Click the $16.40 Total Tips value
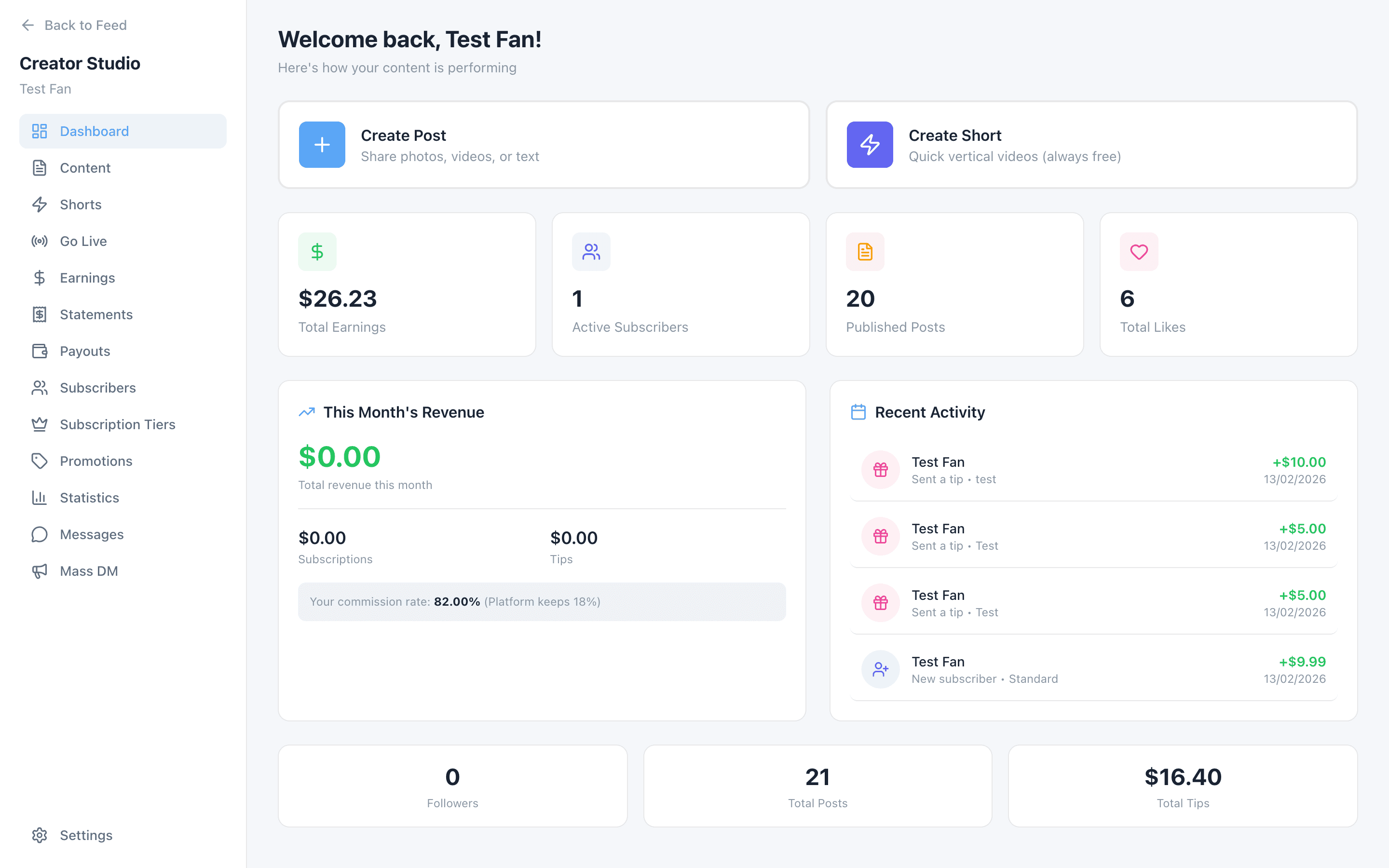The width and height of the screenshot is (1389, 868). pos(1183,777)
